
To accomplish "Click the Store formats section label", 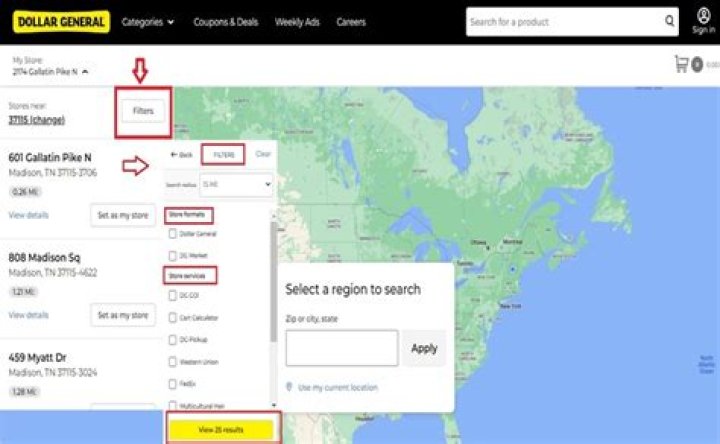I will (x=186, y=214).
